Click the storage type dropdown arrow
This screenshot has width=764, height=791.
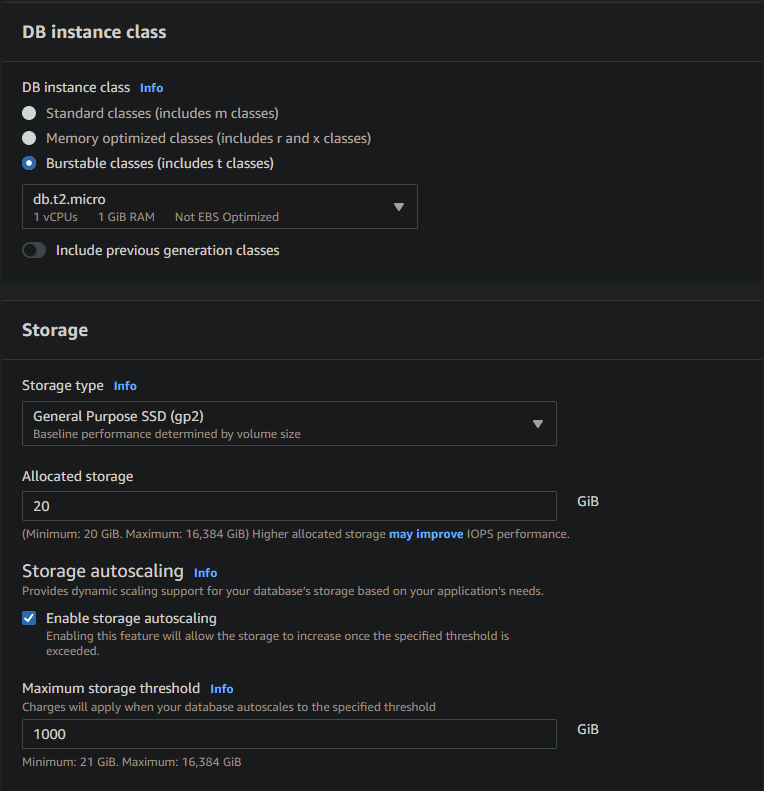(537, 424)
